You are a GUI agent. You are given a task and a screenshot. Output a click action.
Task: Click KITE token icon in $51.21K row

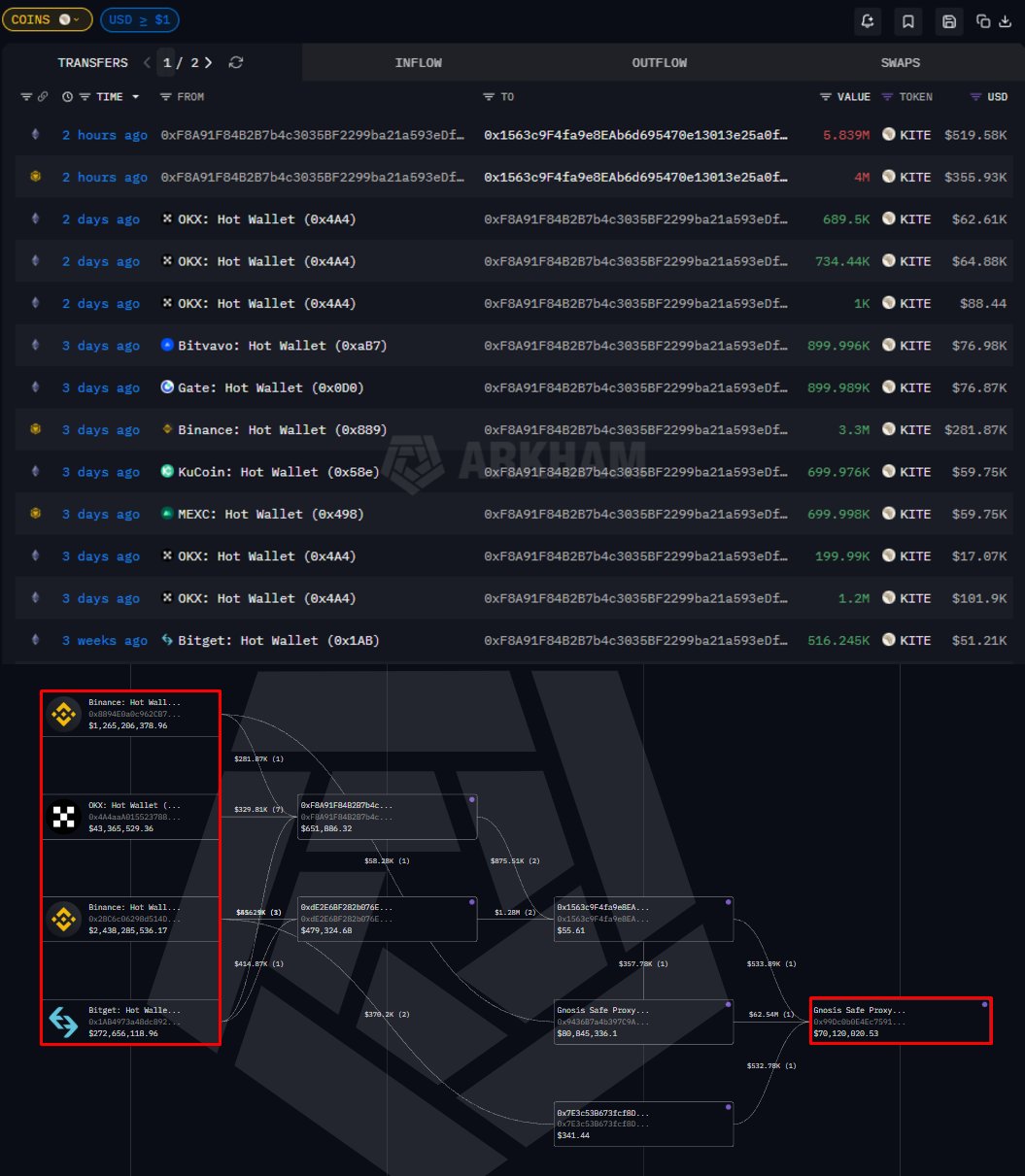coord(888,640)
